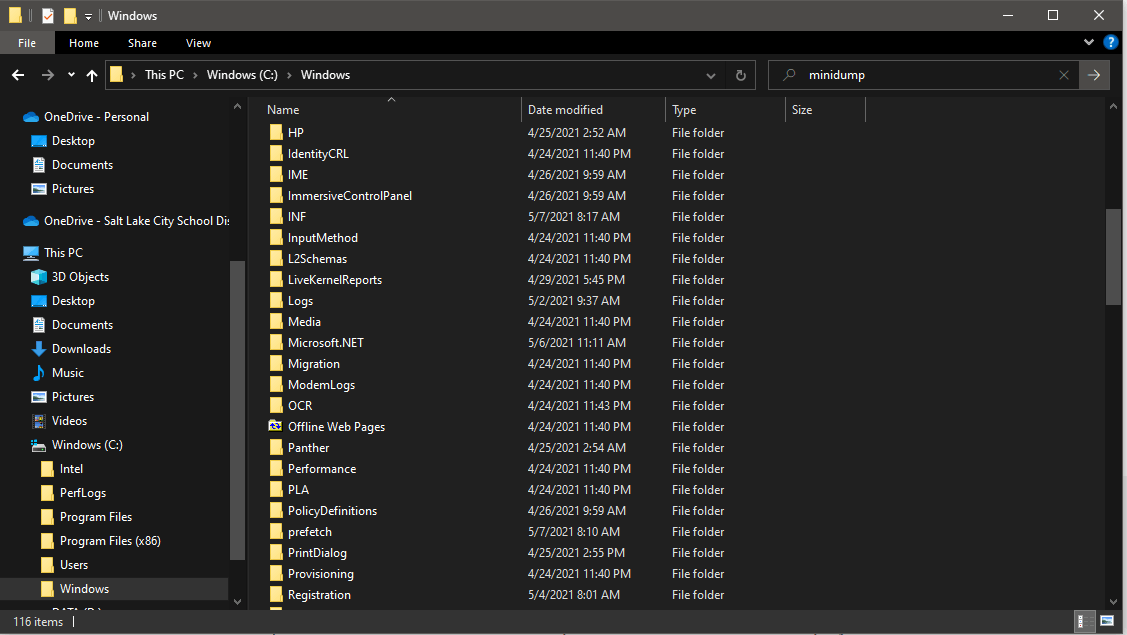Select the HP folder icon

coord(276,132)
